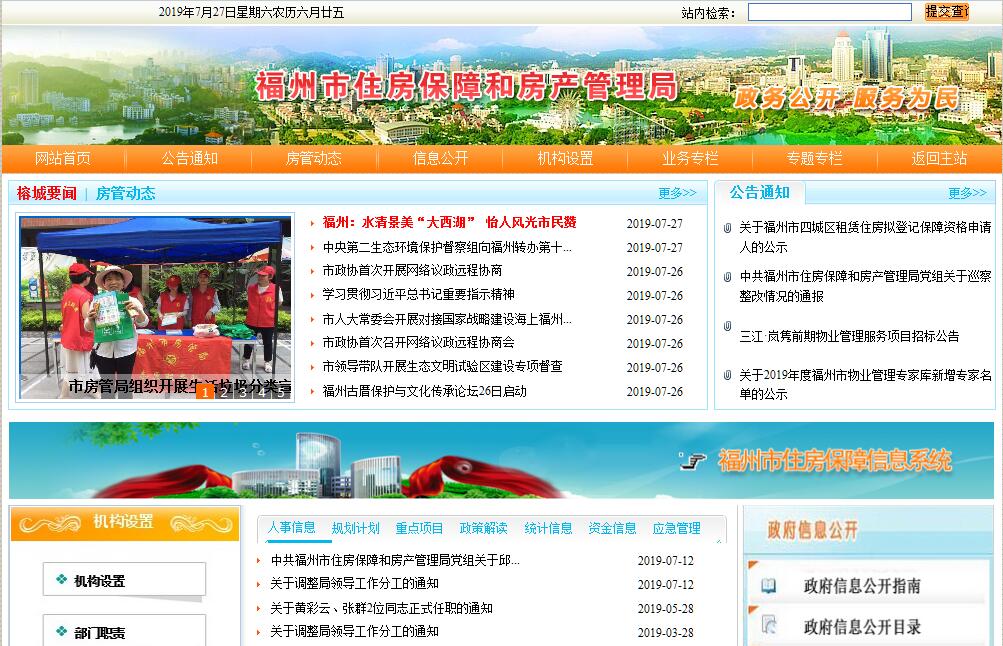Expand 更多>> in the 榕城要闻 news panel
Viewport: 1003px width, 646px height.
coord(677,193)
